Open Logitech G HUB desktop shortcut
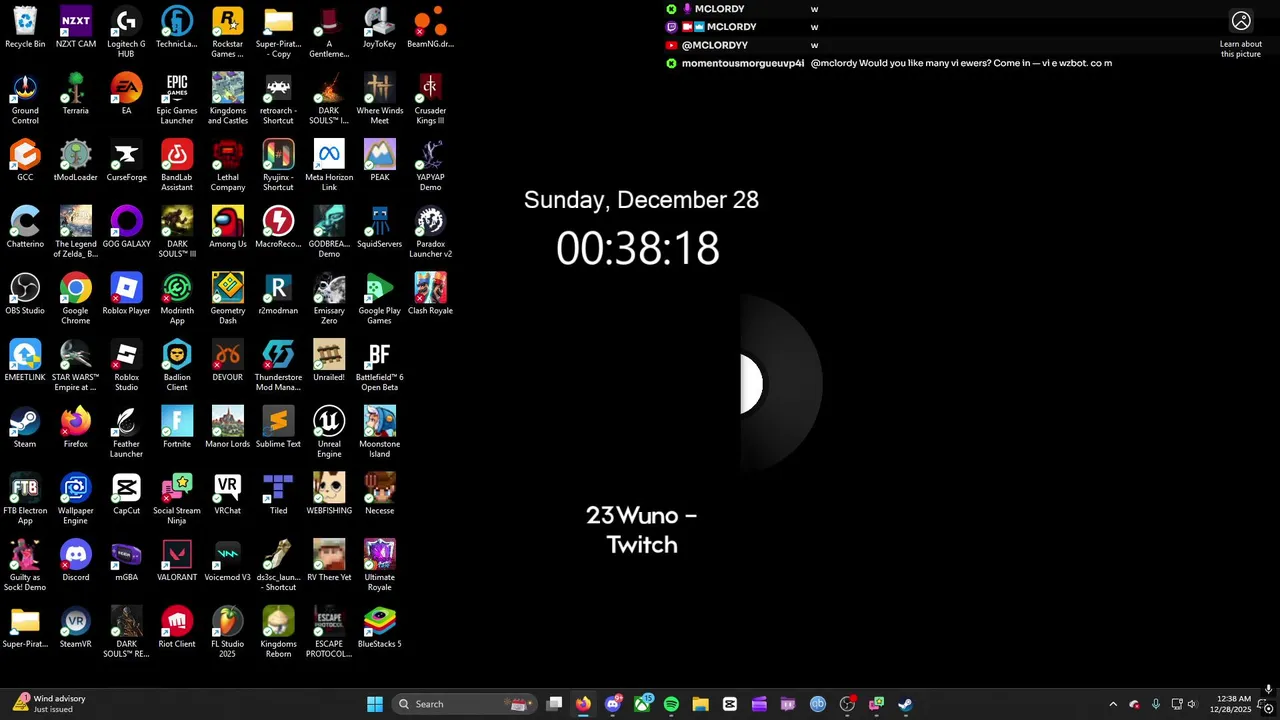This screenshot has width=1280, height=720. pyautogui.click(x=126, y=33)
